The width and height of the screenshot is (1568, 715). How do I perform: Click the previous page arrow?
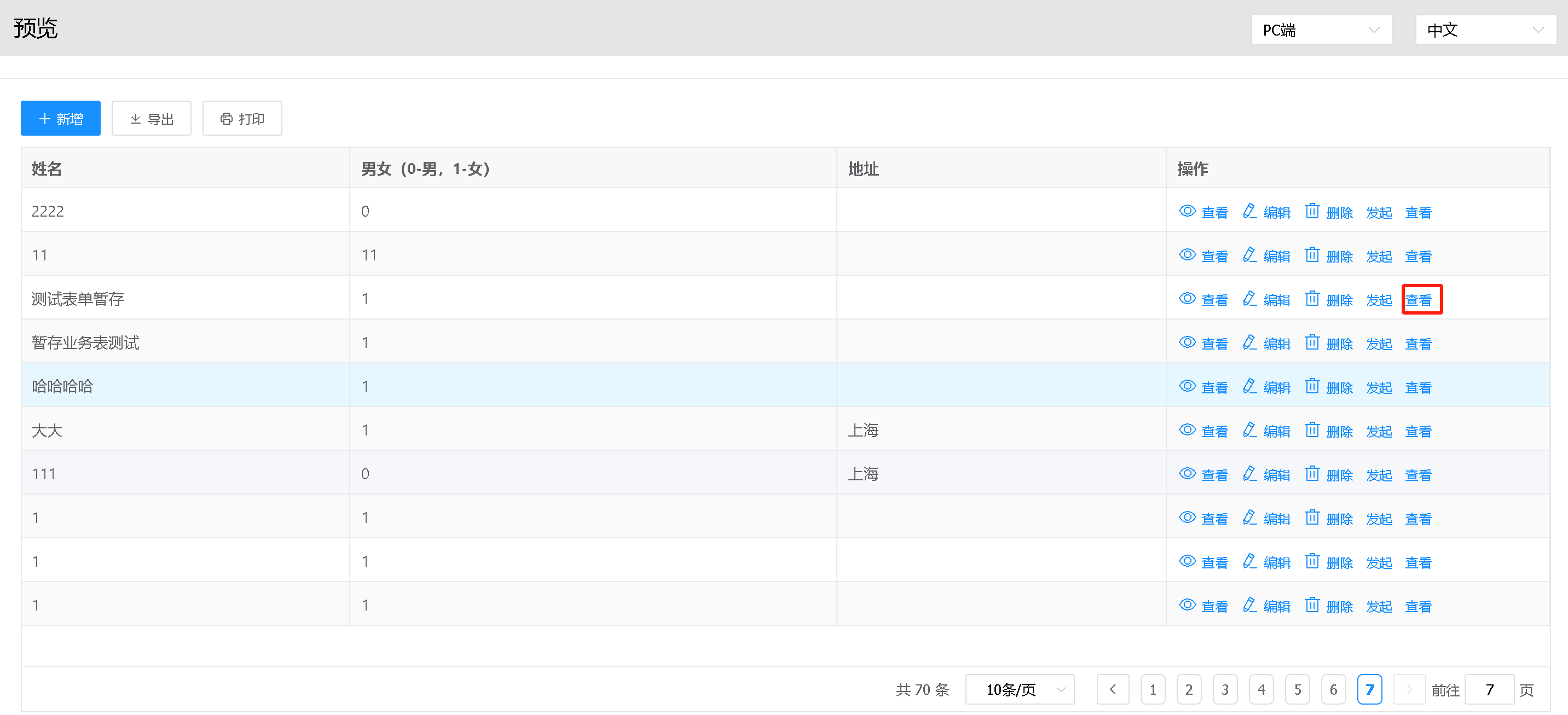pos(1113,689)
